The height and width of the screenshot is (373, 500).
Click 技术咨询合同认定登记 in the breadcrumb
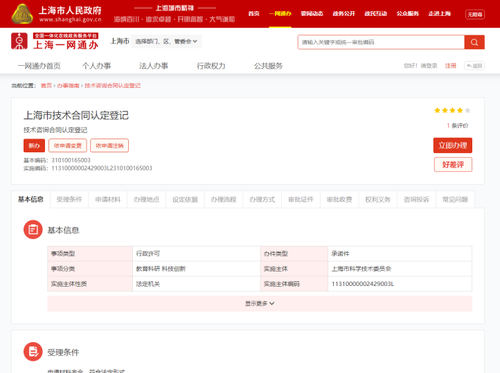112,86
